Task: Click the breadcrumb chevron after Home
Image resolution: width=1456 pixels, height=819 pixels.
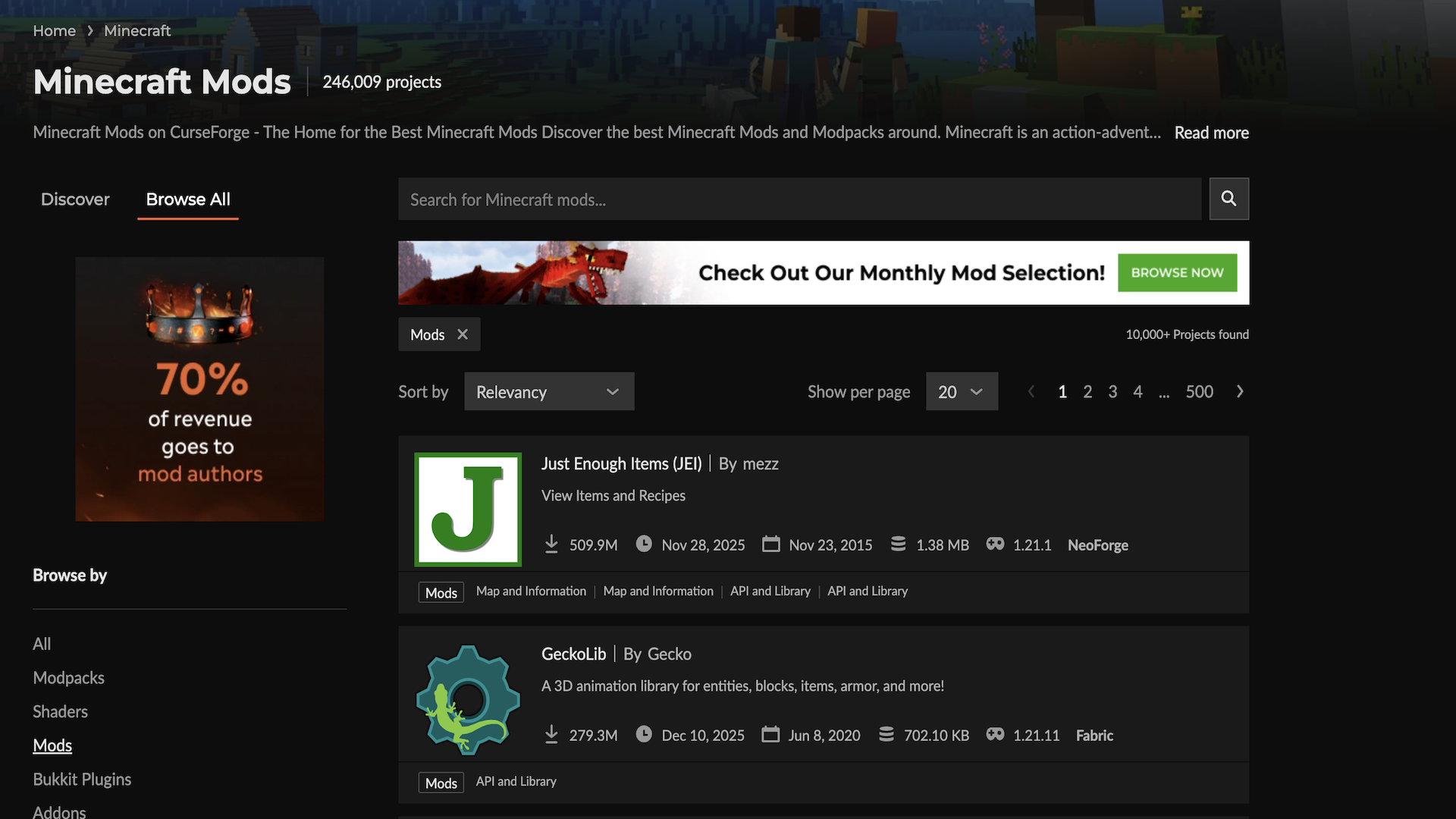Action: [90, 31]
